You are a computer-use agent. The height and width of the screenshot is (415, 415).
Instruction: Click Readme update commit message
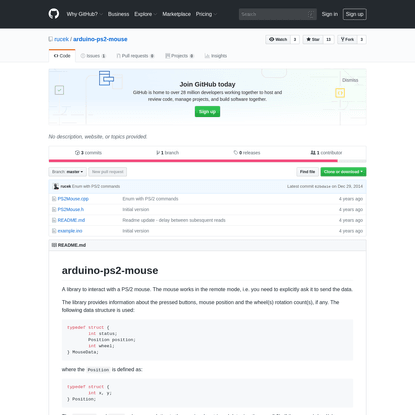pyautogui.click(x=174, y=220)
